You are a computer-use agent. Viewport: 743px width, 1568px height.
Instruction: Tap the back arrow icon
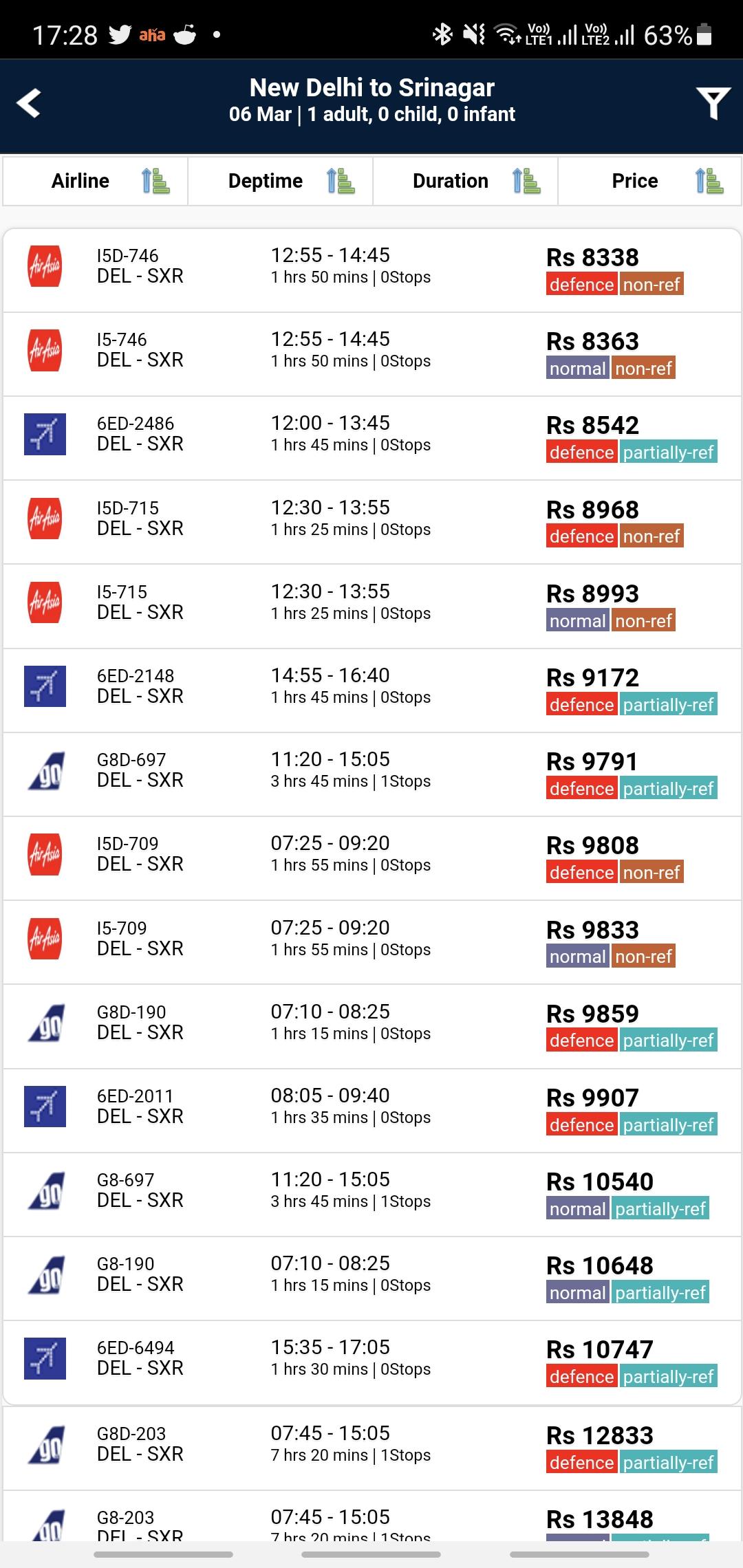tap(29, 103)
